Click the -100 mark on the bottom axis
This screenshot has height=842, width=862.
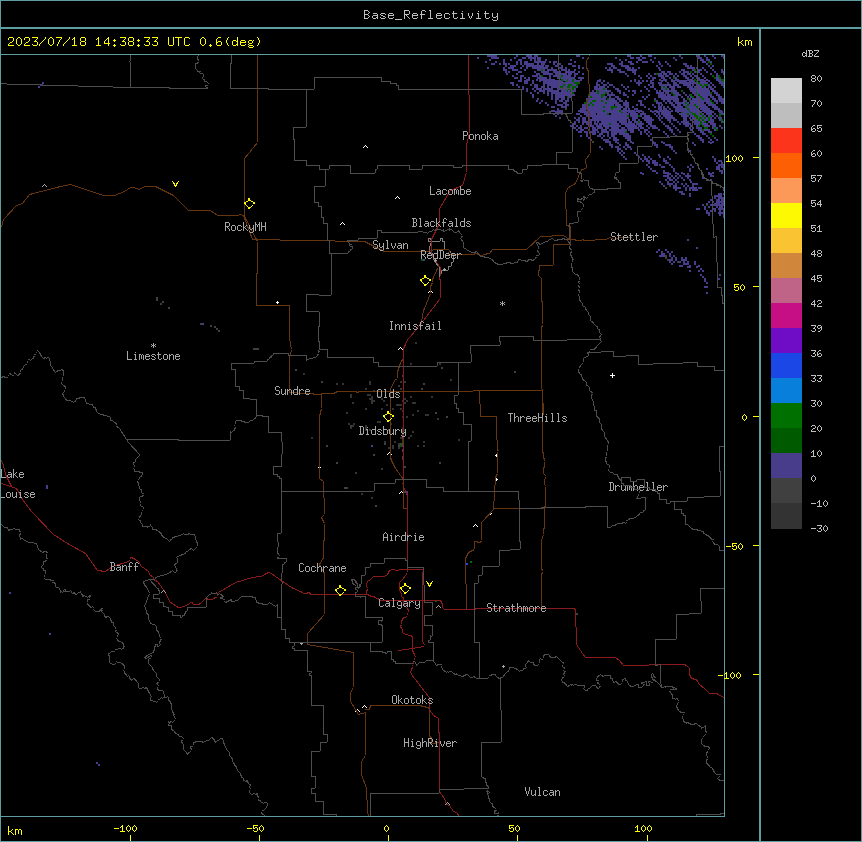(125, 828)
